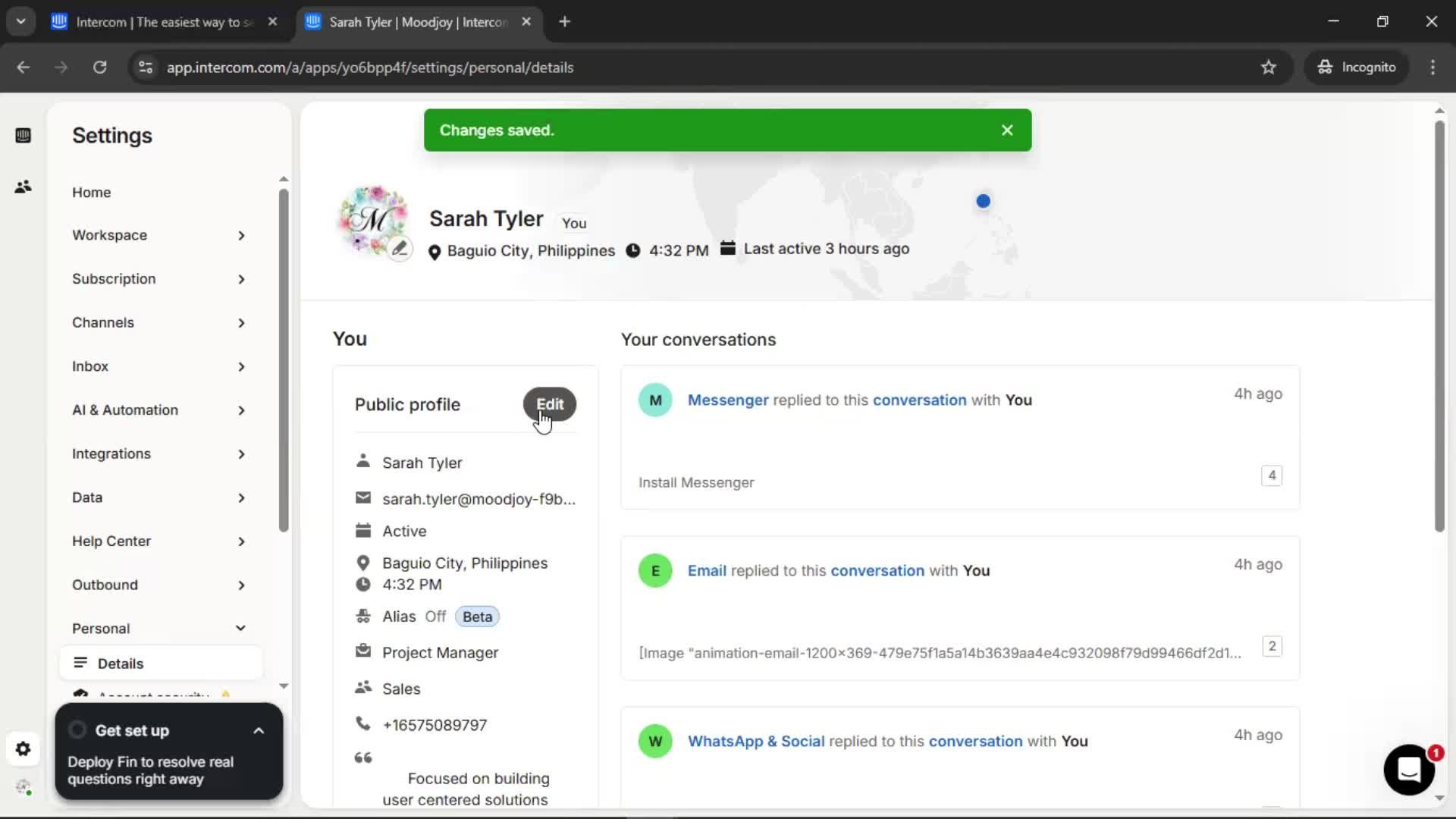Open the conversation link in the WhatsApp row
1456x819 pixels.
[975, 742]
